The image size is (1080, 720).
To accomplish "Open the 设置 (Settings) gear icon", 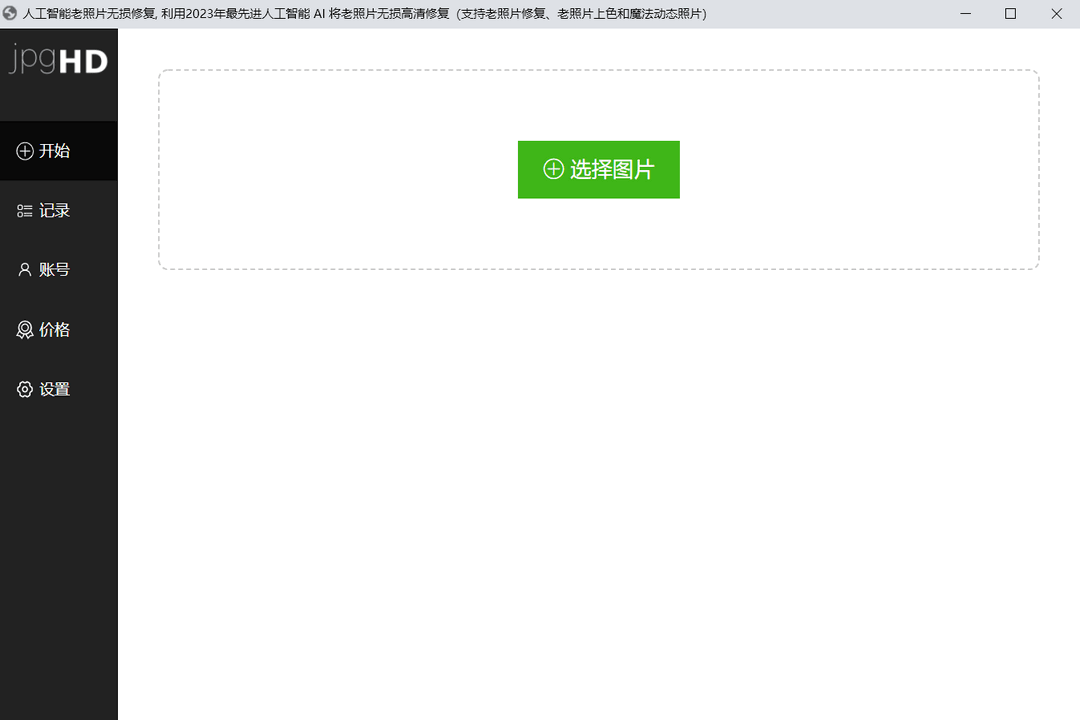I will click(x=23, y=389).
